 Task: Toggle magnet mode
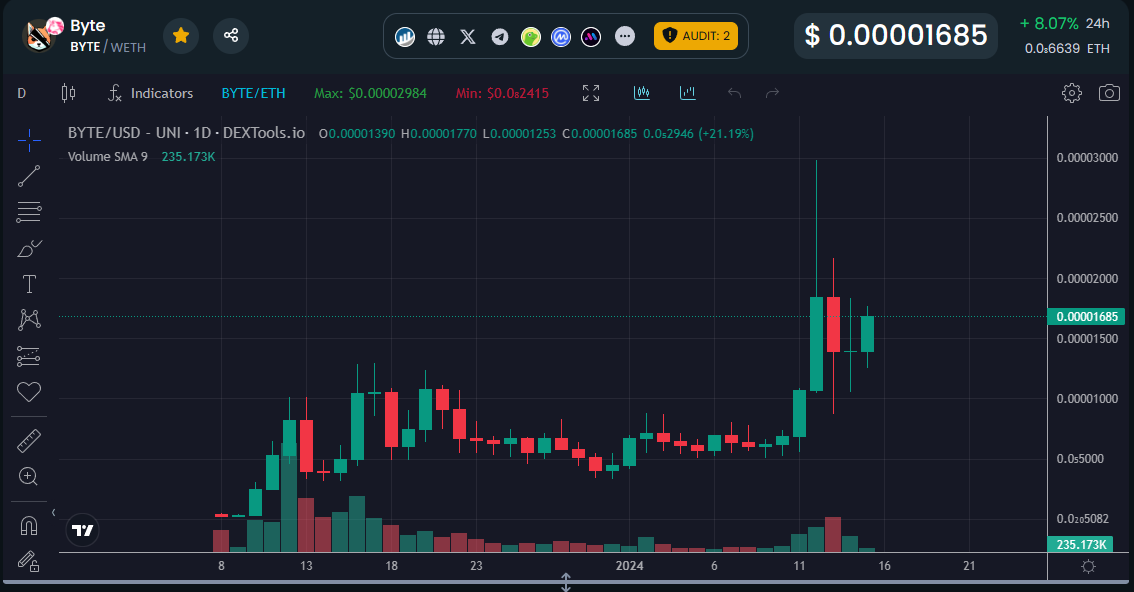29,525
